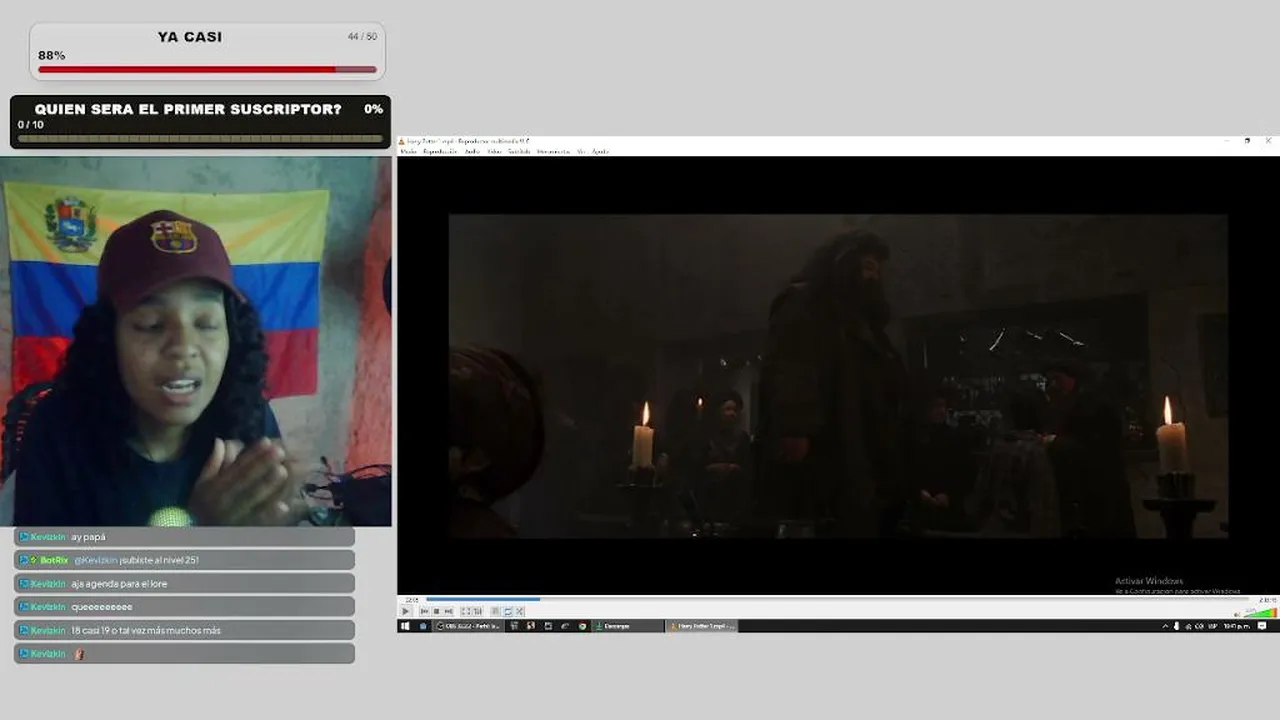Click 'QUIEN SERA EL PRIMER SUSCRIPTOR?' goal bar

(x=200, y=138)
